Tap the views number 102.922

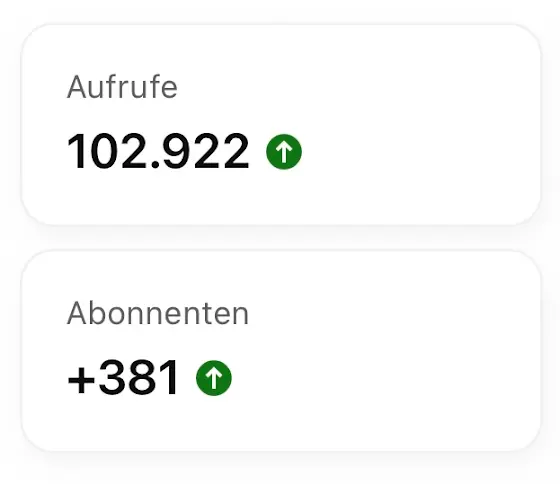tap(158, 151)
